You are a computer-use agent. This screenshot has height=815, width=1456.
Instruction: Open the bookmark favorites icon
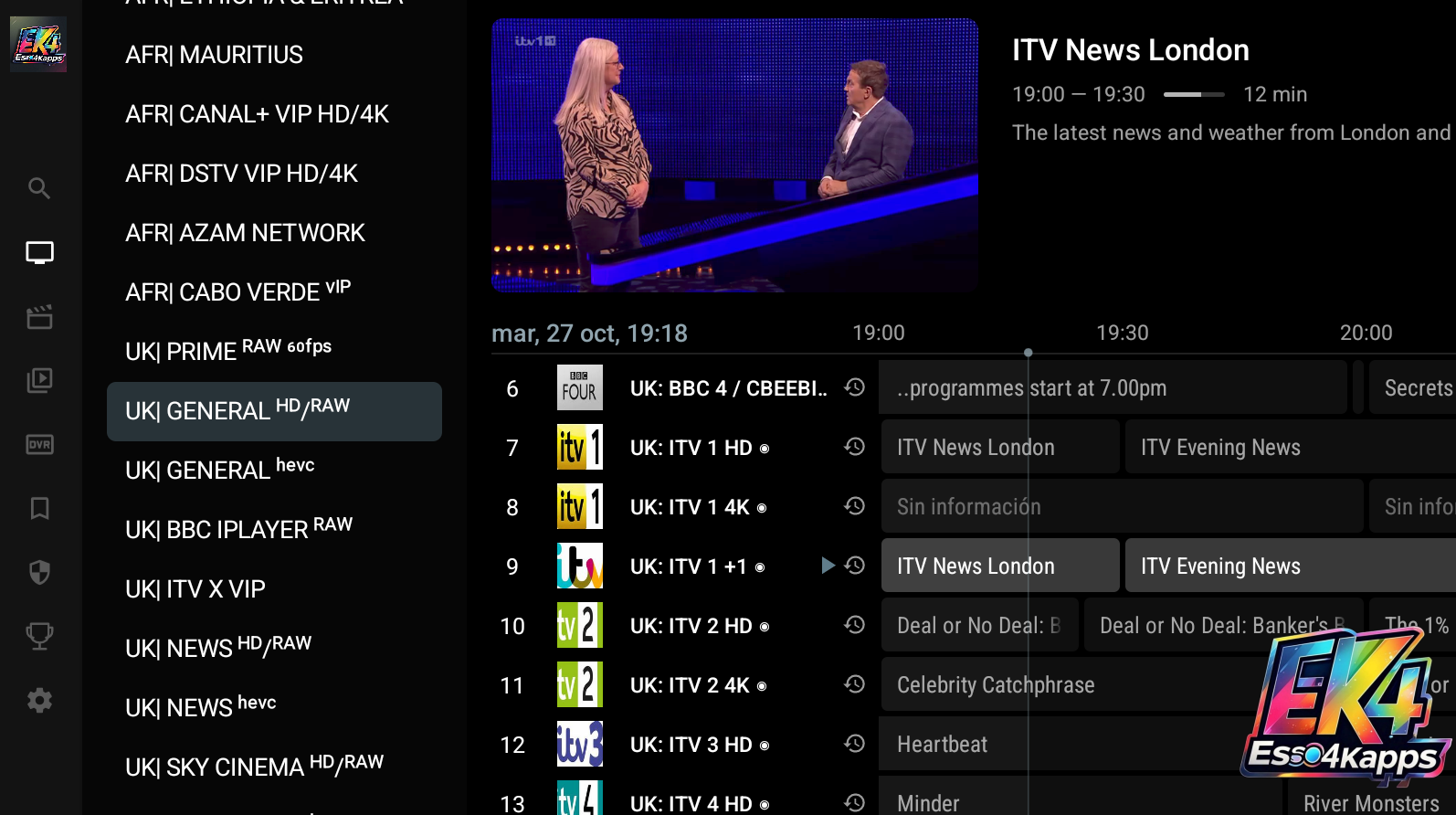39,508
